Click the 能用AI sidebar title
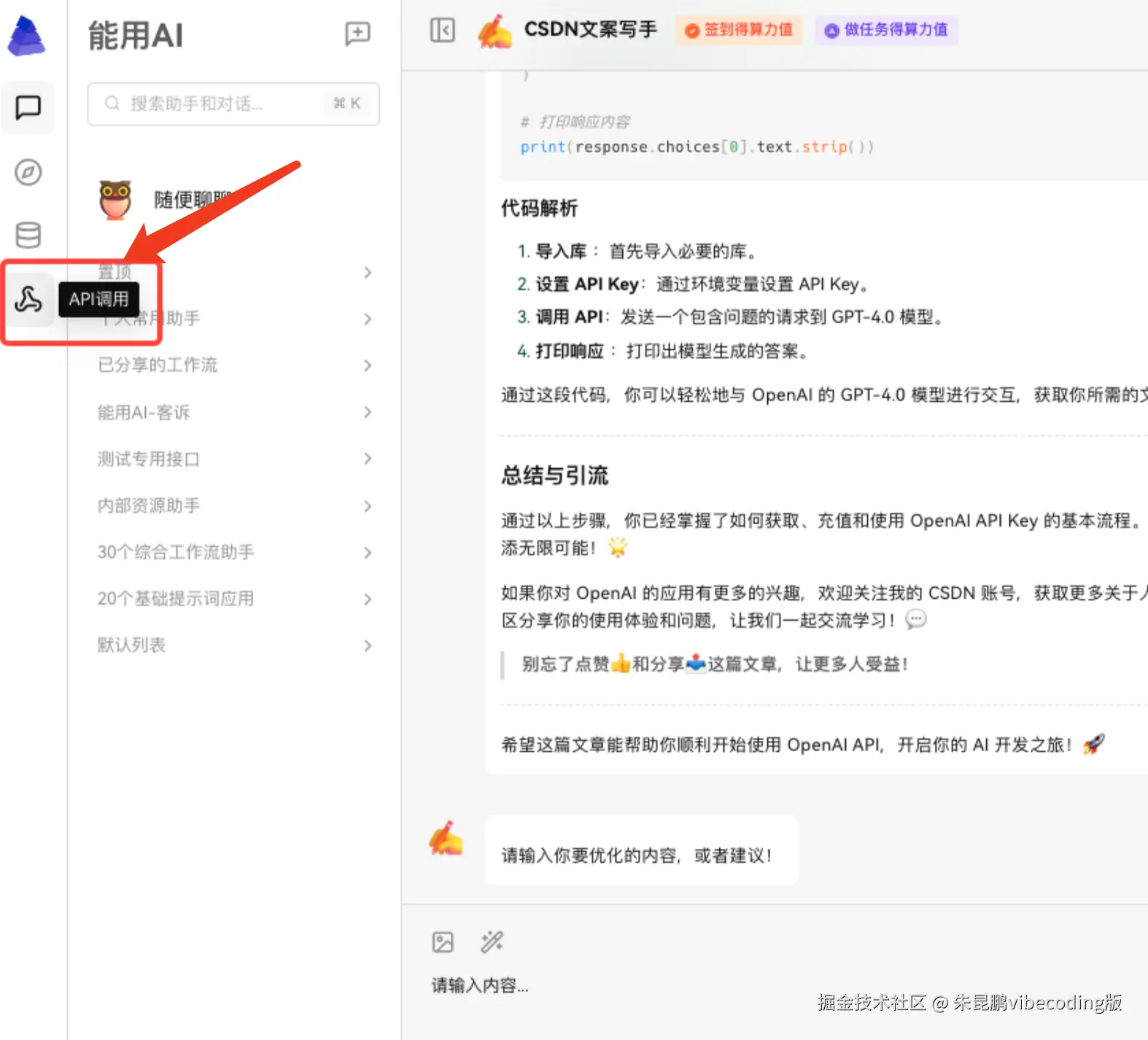 (136, 35)
